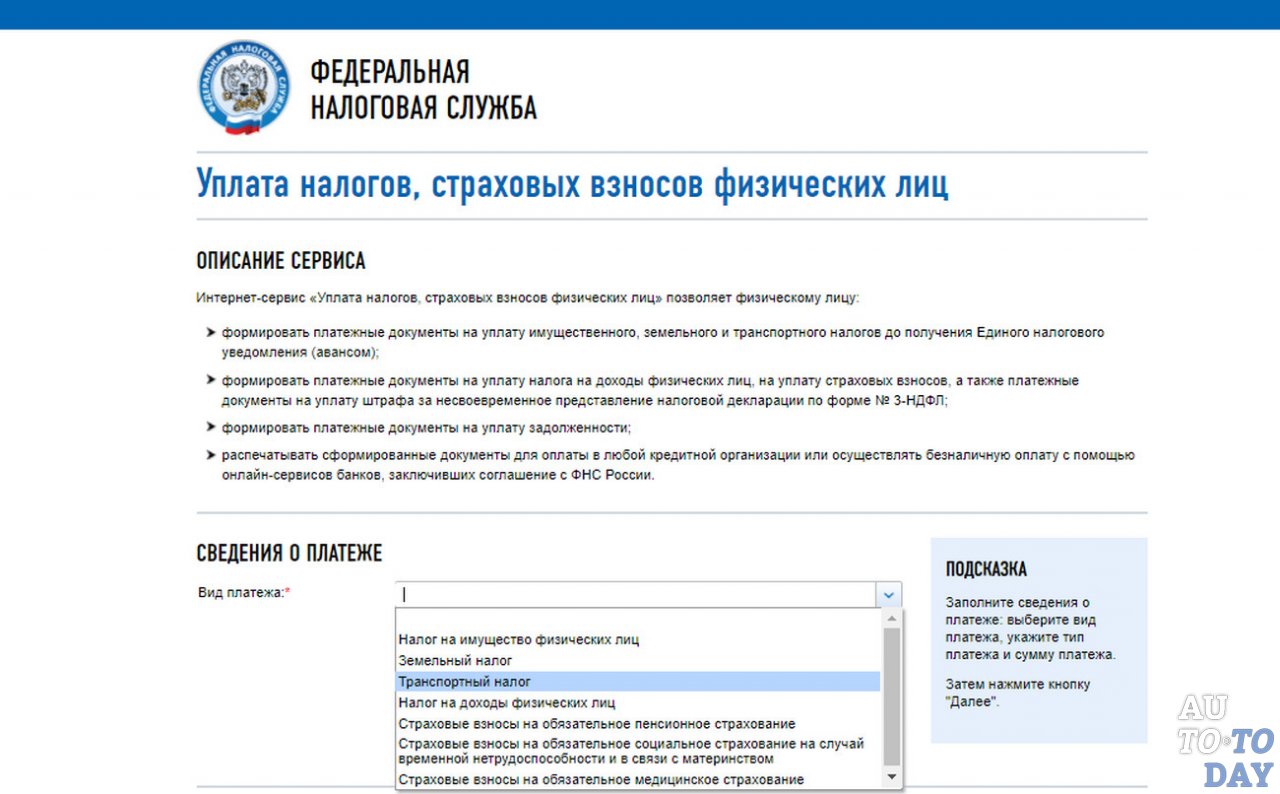Click the arrow bullet beside "распечатывать сформированные документы"
The image size is (1280, 794).
[210, 455]
